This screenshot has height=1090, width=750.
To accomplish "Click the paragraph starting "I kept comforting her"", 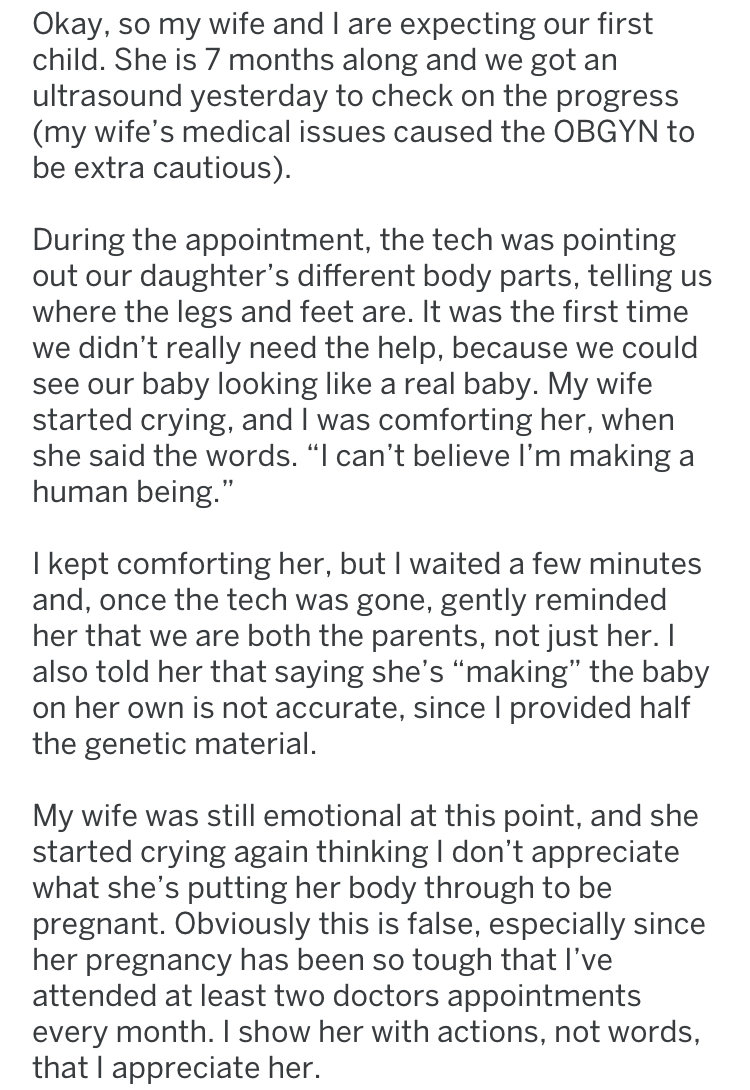I will pos(370,654).
